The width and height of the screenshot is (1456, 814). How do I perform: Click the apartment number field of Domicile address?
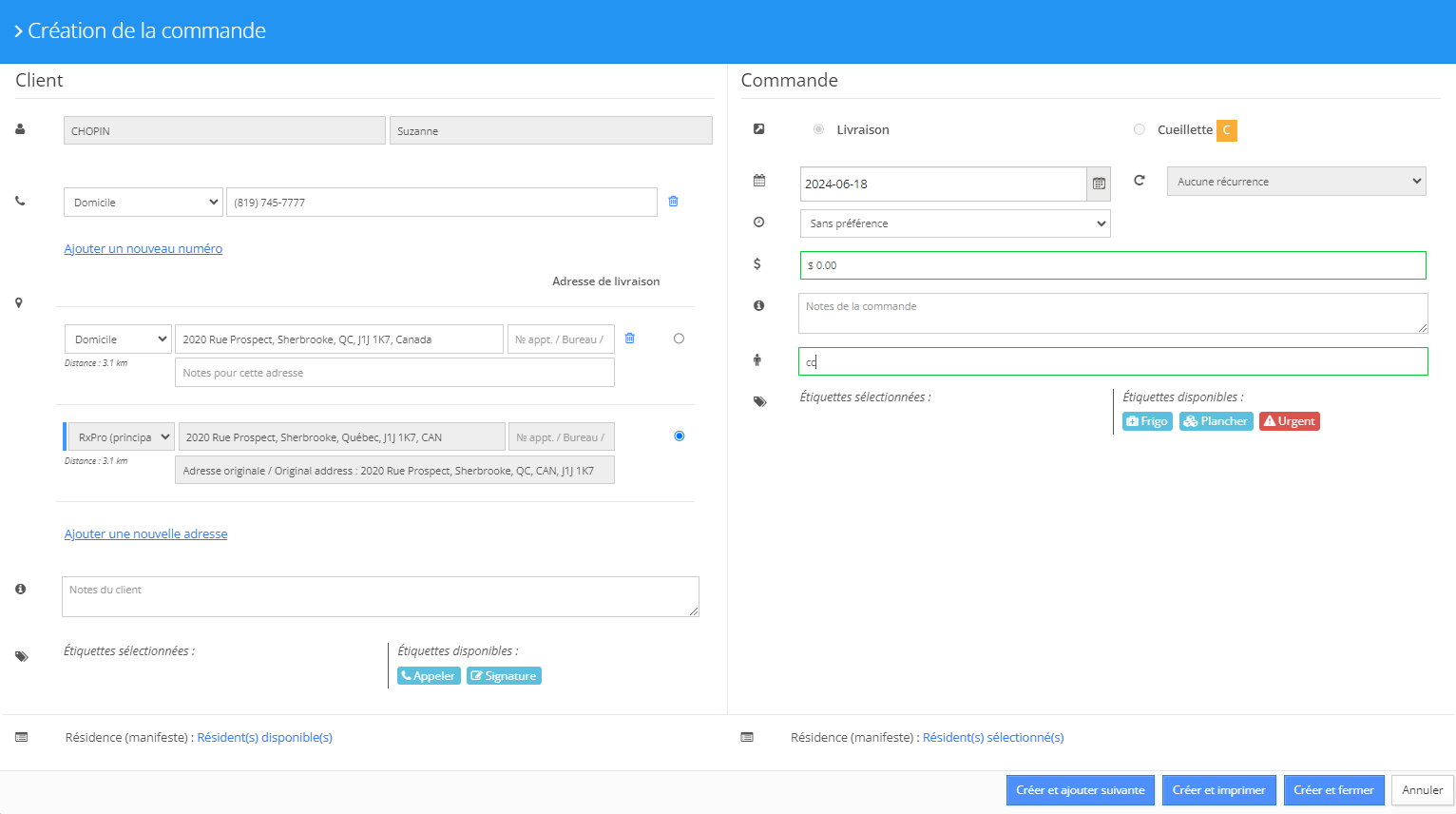(561, 339)
